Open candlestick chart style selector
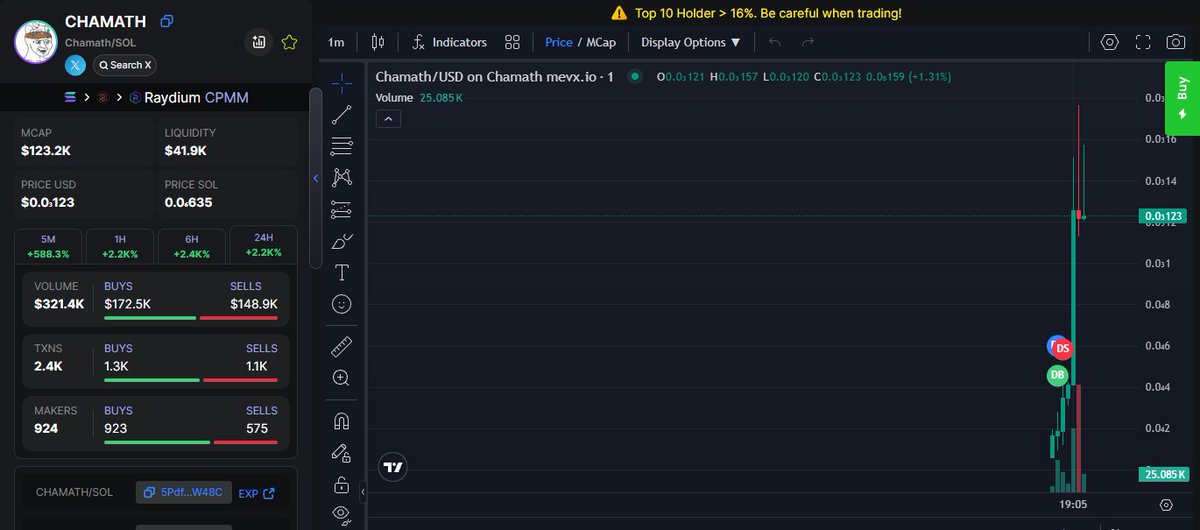1200x530 pixels. pyautogui.click(x=377, y=42)
